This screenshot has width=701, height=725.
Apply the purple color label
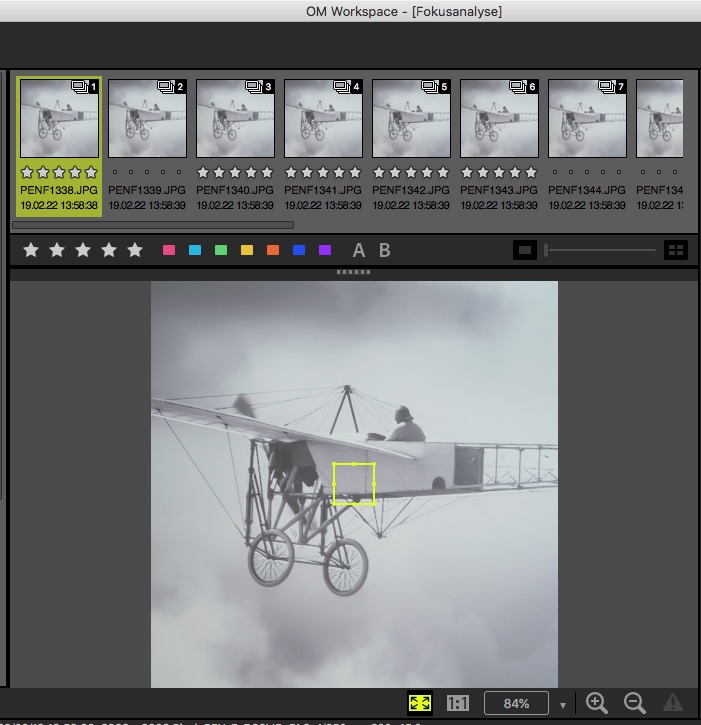pyautogui.click(x=325, y=250)
